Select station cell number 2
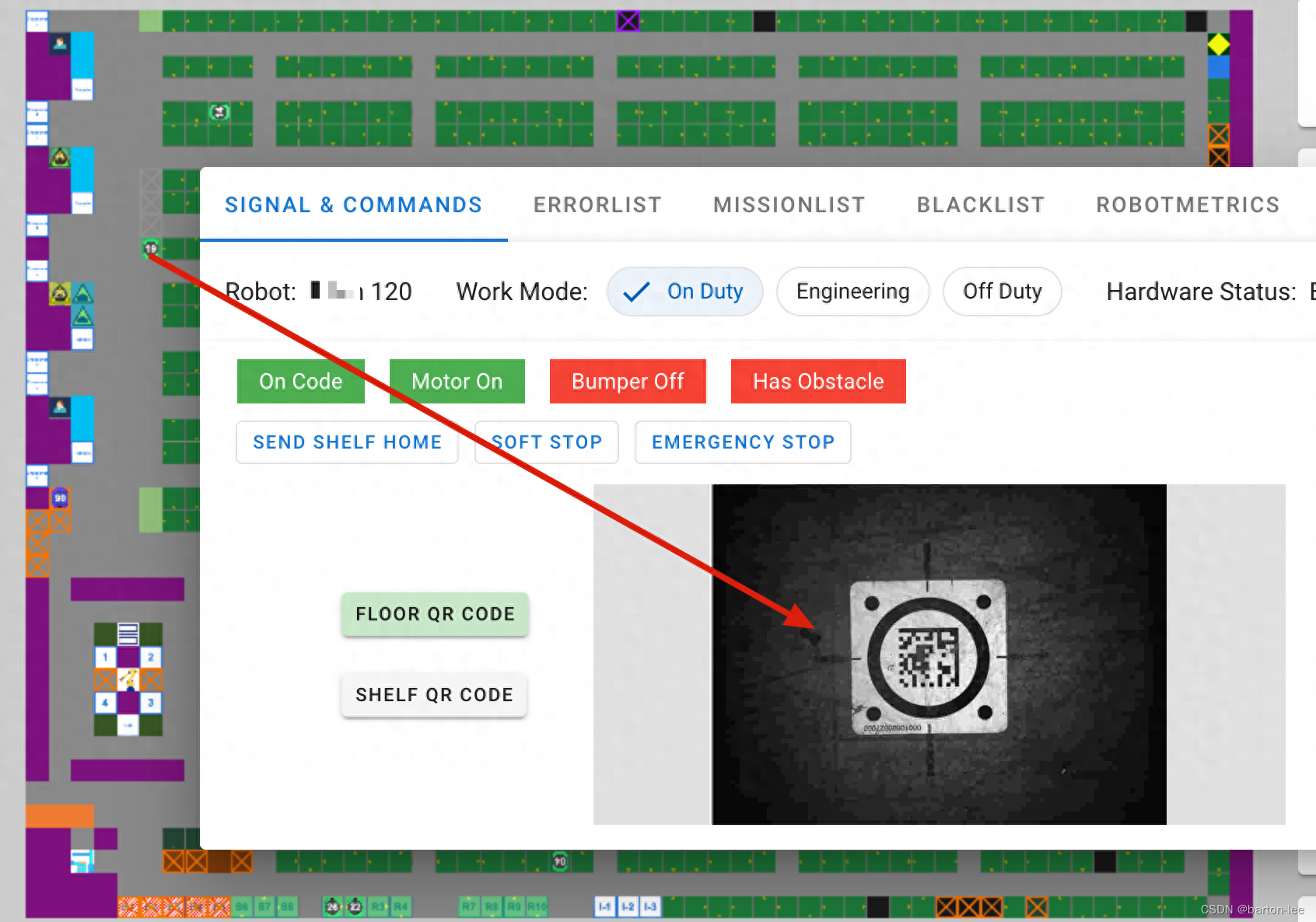The height and width of the screenshot is (922, 1316). pyautogui.click(x=151, y=657)
